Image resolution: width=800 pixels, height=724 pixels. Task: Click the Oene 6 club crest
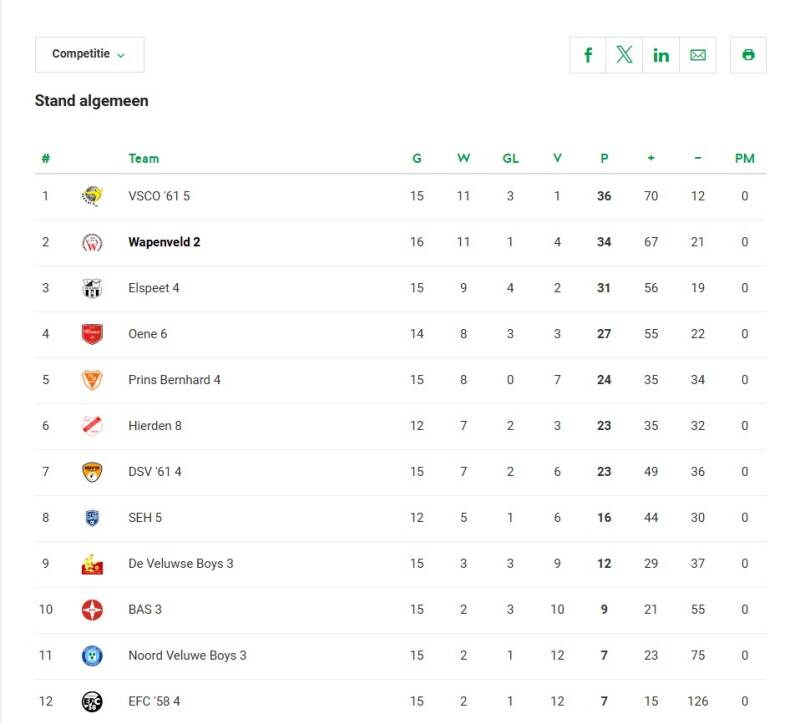pos(92,334)
